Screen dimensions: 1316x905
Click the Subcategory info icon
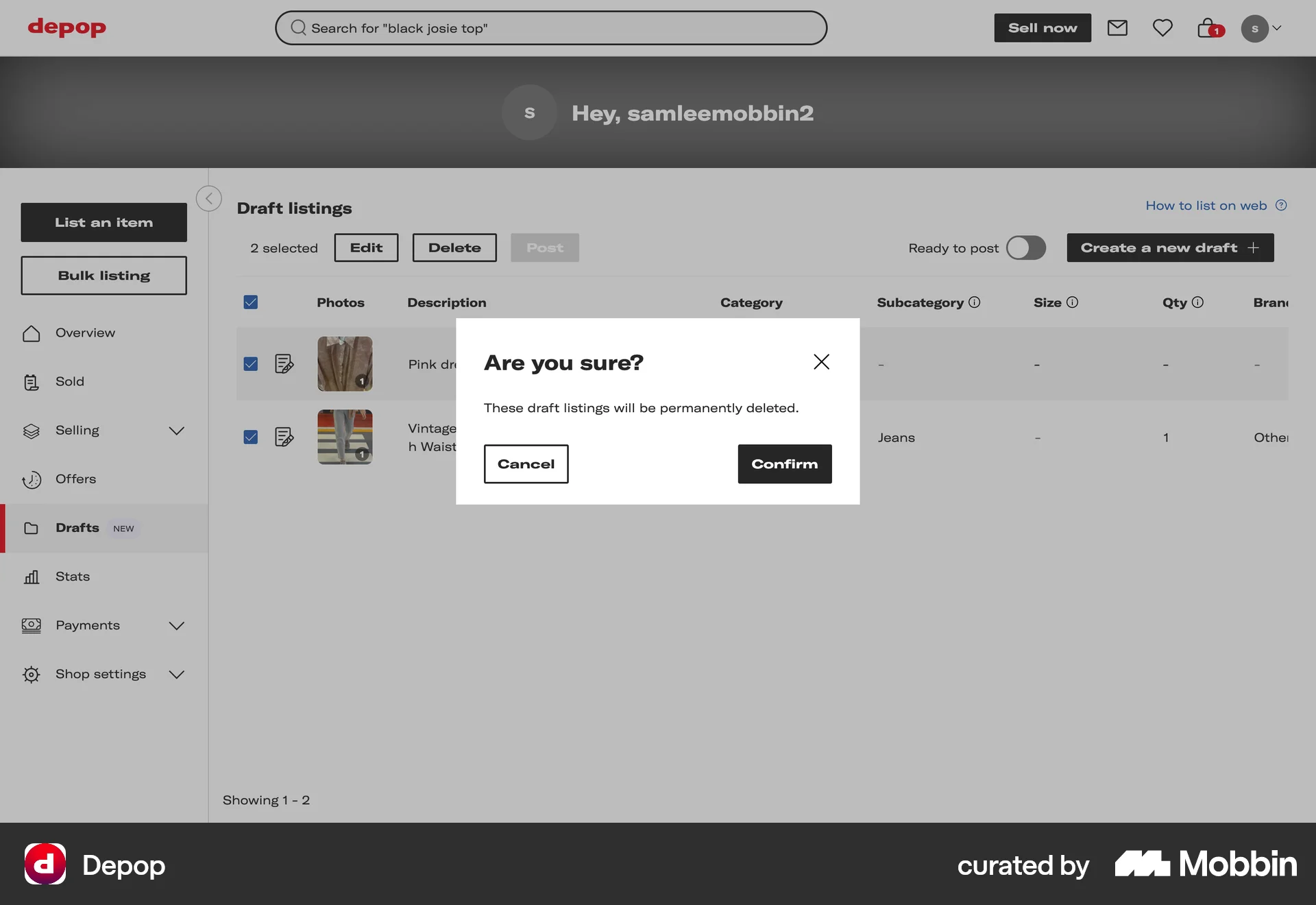tap(974, 302)
